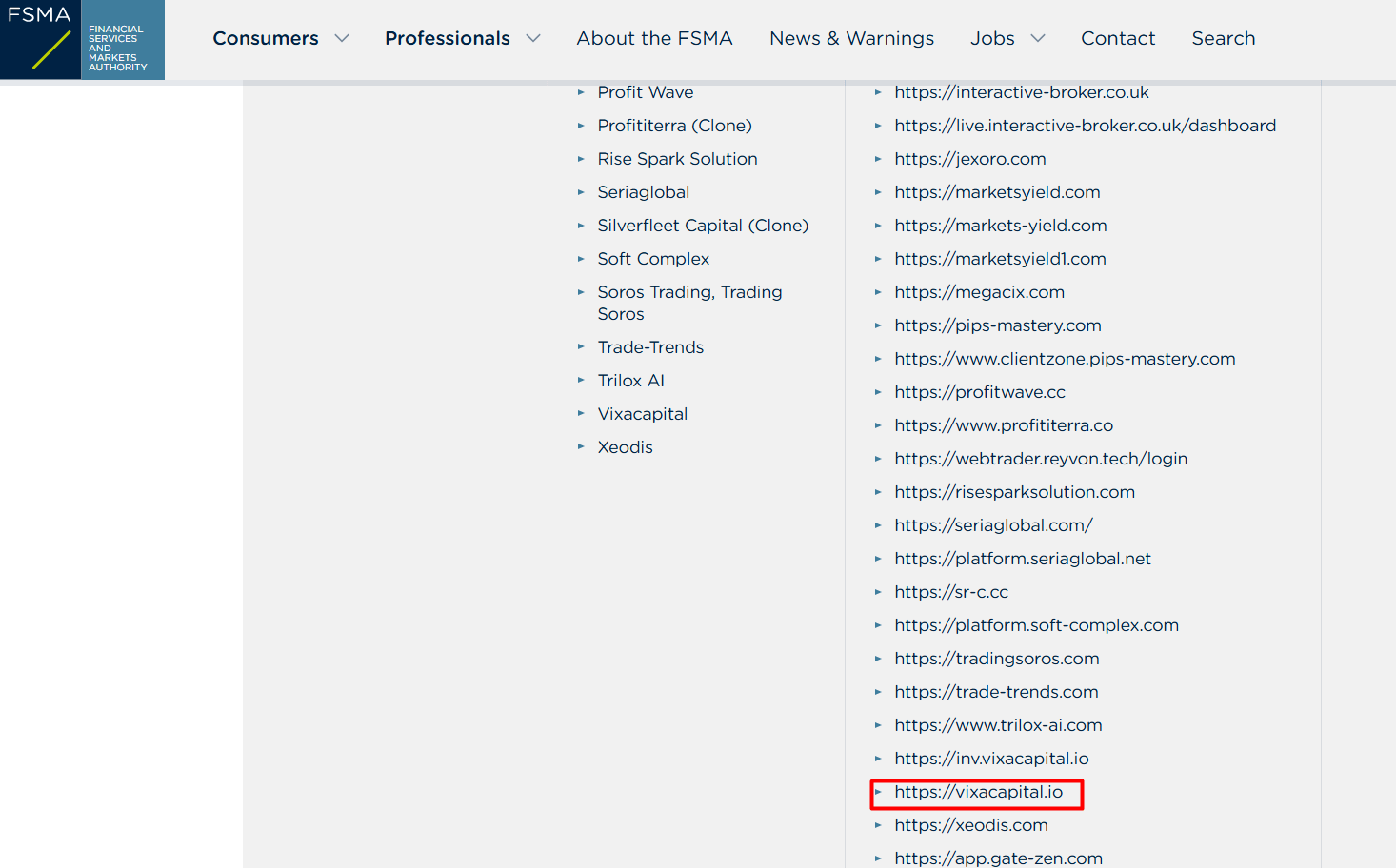Click https://seriaglobal.com/ URL
The height and width of the screenshot is (868, 1396).
[993, 525]
